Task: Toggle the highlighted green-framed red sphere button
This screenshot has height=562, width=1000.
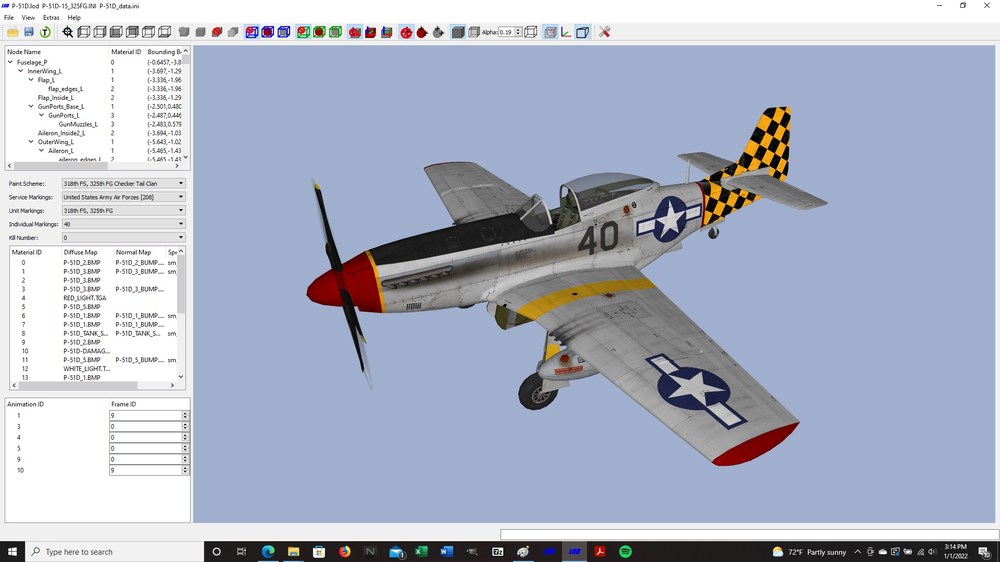Action: coord(303,32)
